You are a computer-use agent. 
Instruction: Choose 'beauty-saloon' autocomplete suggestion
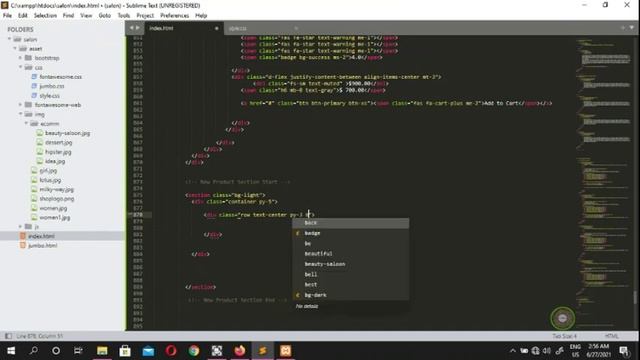351,264
